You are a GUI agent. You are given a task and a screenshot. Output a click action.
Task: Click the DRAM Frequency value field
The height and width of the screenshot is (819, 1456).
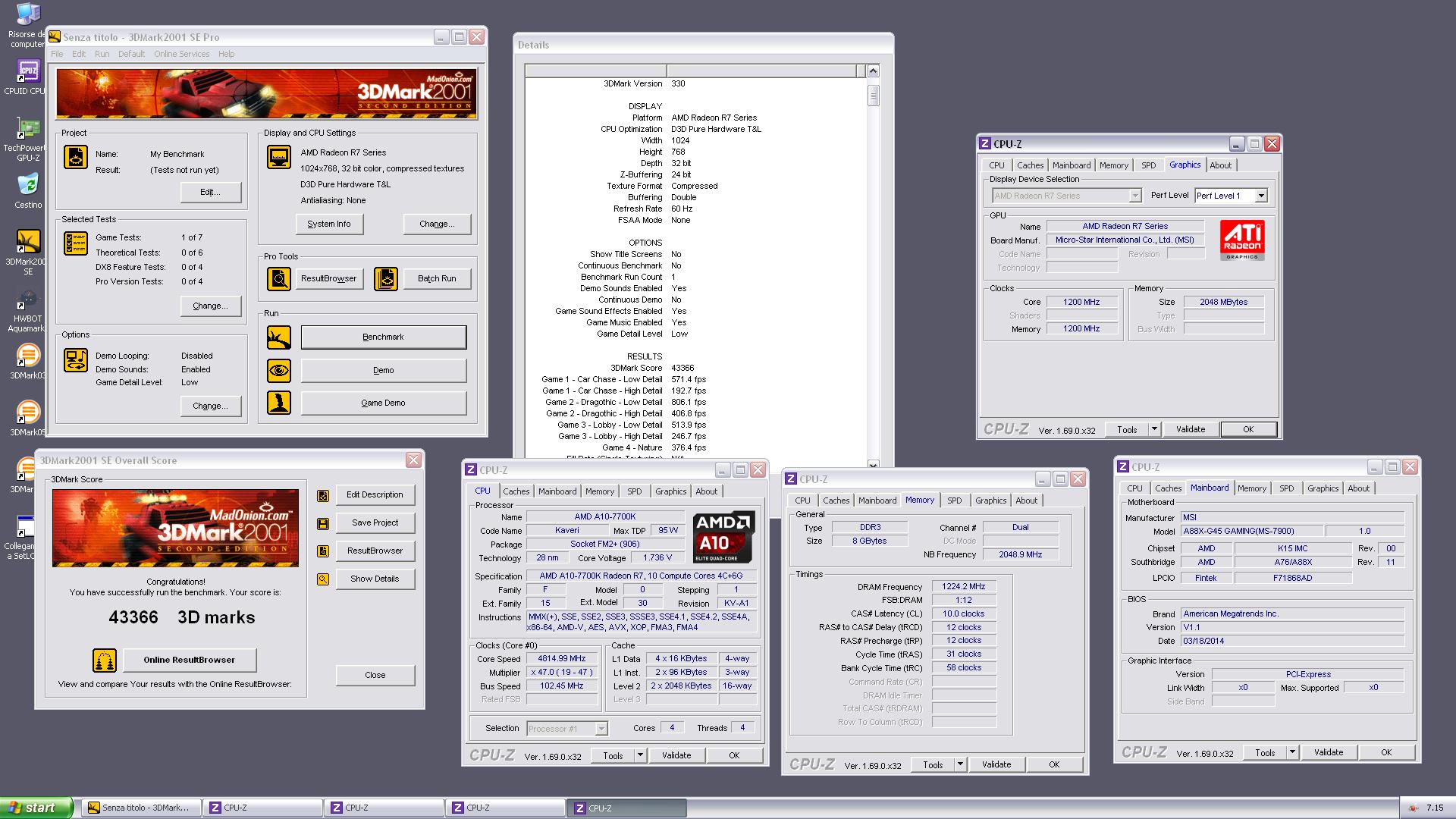[x=964, y=587]
